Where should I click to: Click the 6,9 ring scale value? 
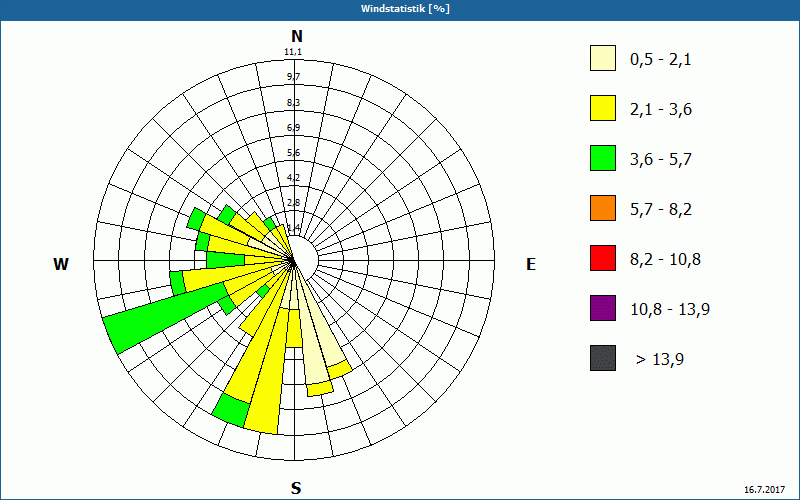pyautogui.click(x=293, y=128)
